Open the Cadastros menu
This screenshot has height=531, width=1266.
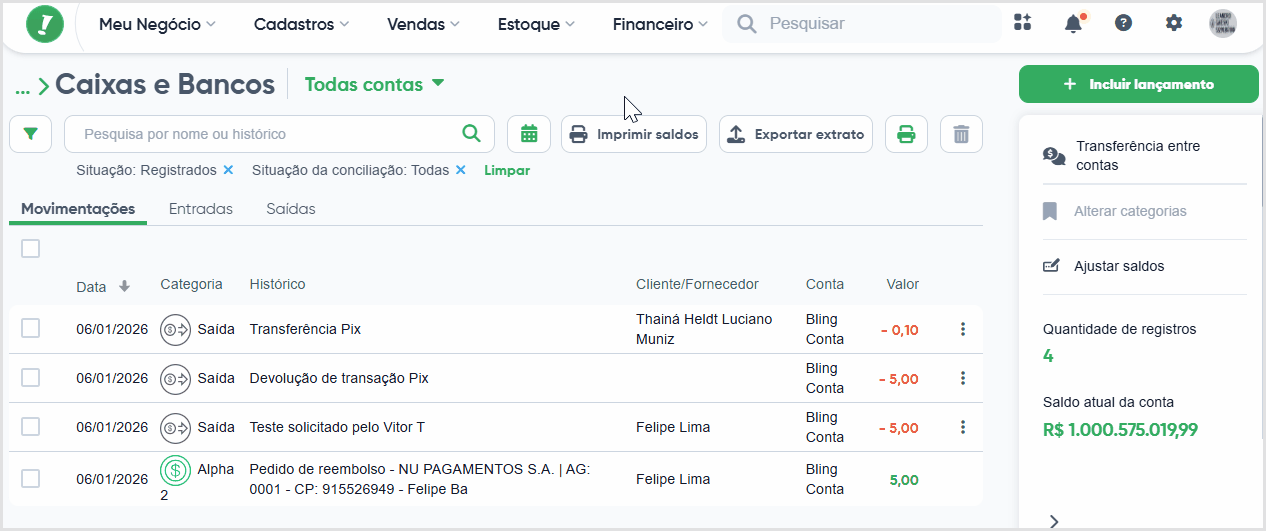point(301,24)
